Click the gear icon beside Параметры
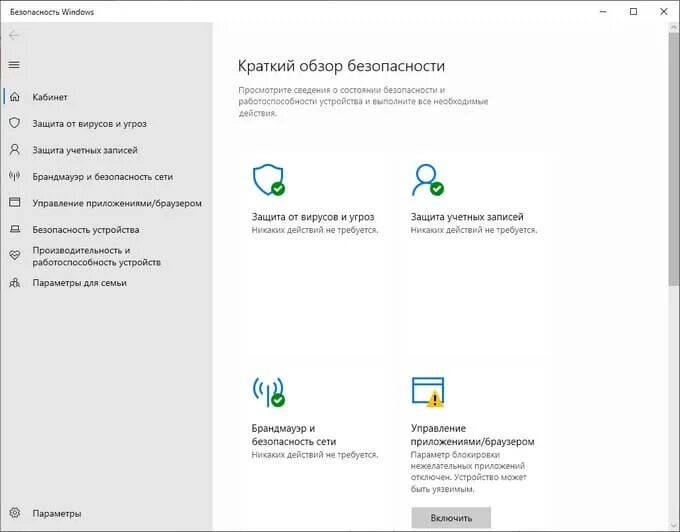 click(x=15, y=512)
